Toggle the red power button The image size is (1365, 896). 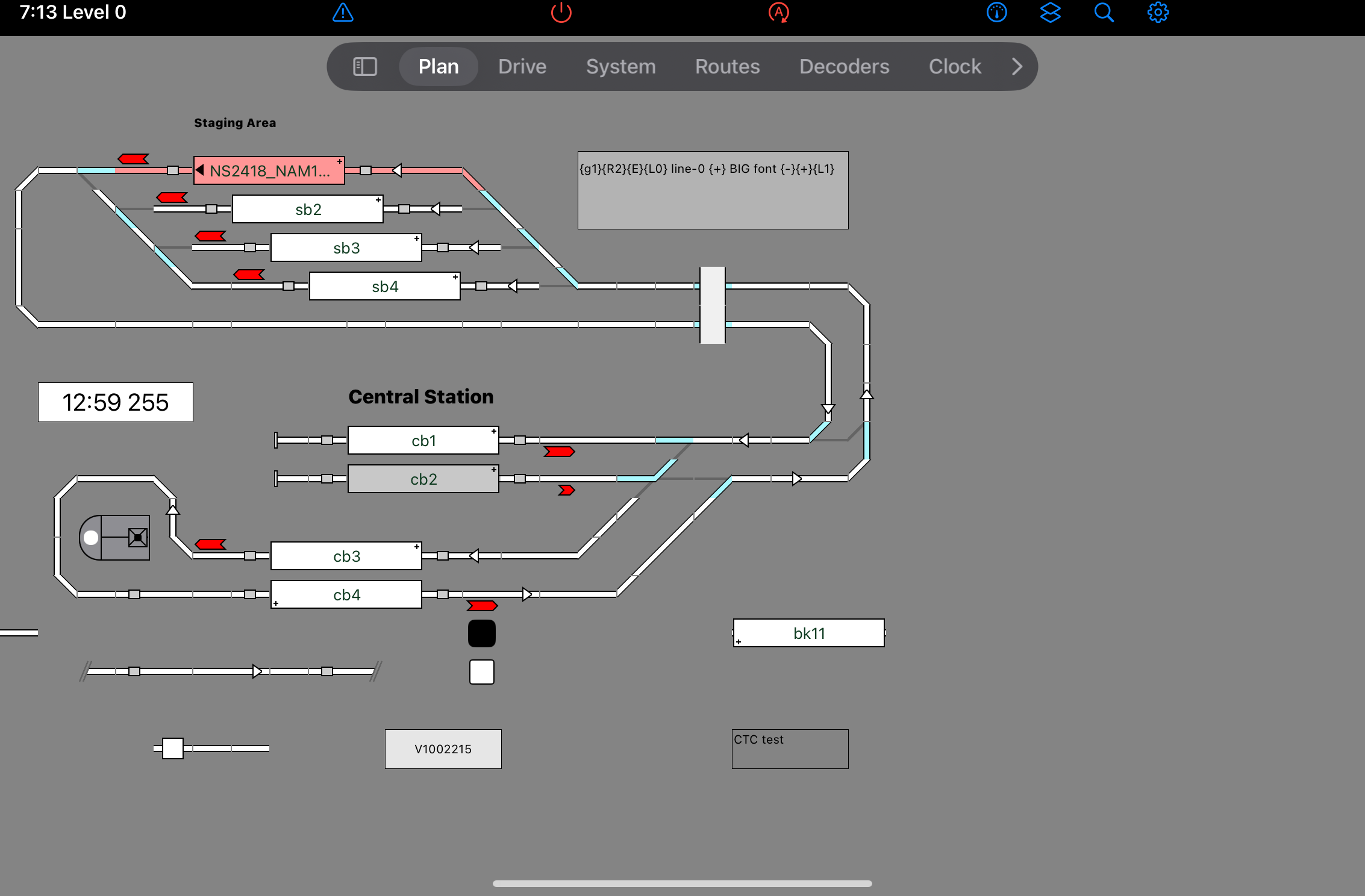tap(561, 13)
